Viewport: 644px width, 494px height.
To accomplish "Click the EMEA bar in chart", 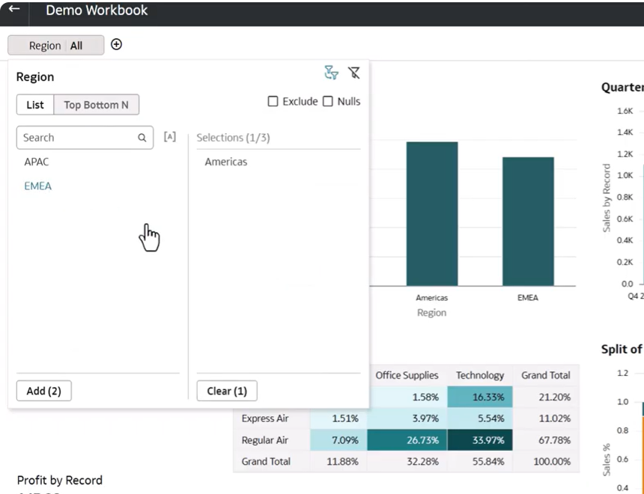I will point(528,221).
